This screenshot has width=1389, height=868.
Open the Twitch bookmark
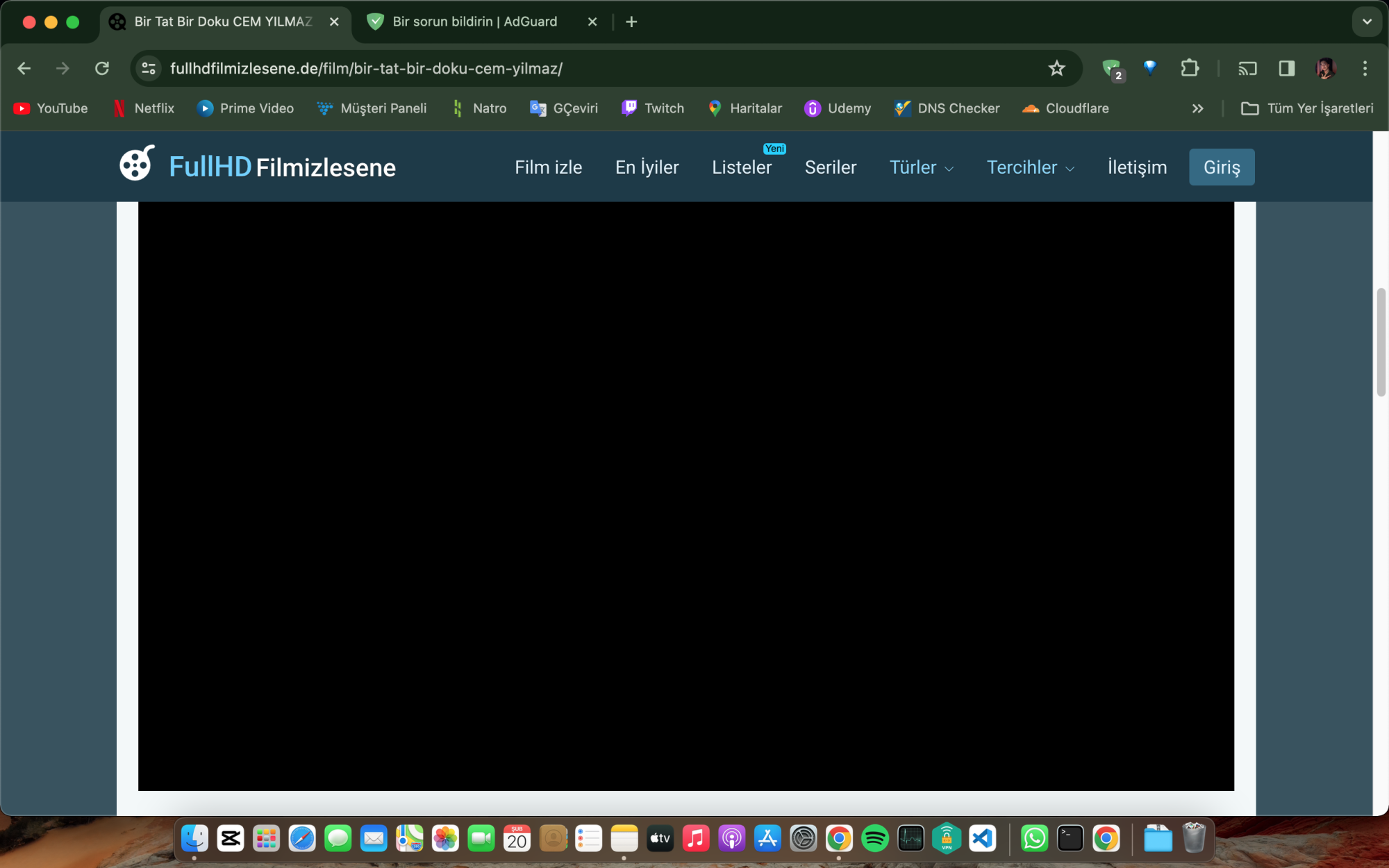tap(653, 108)
